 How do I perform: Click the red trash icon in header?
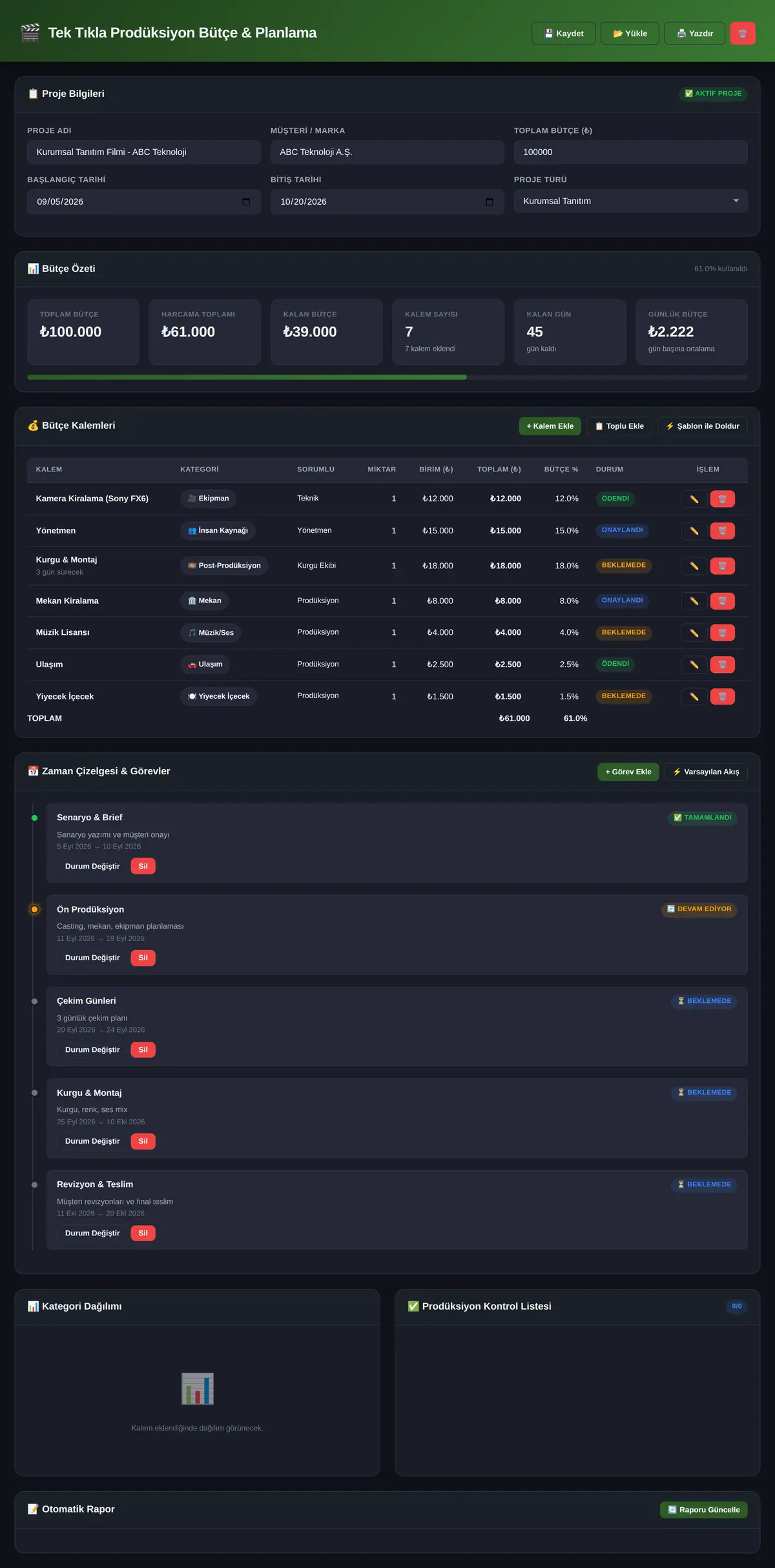(x=743, y=34)
